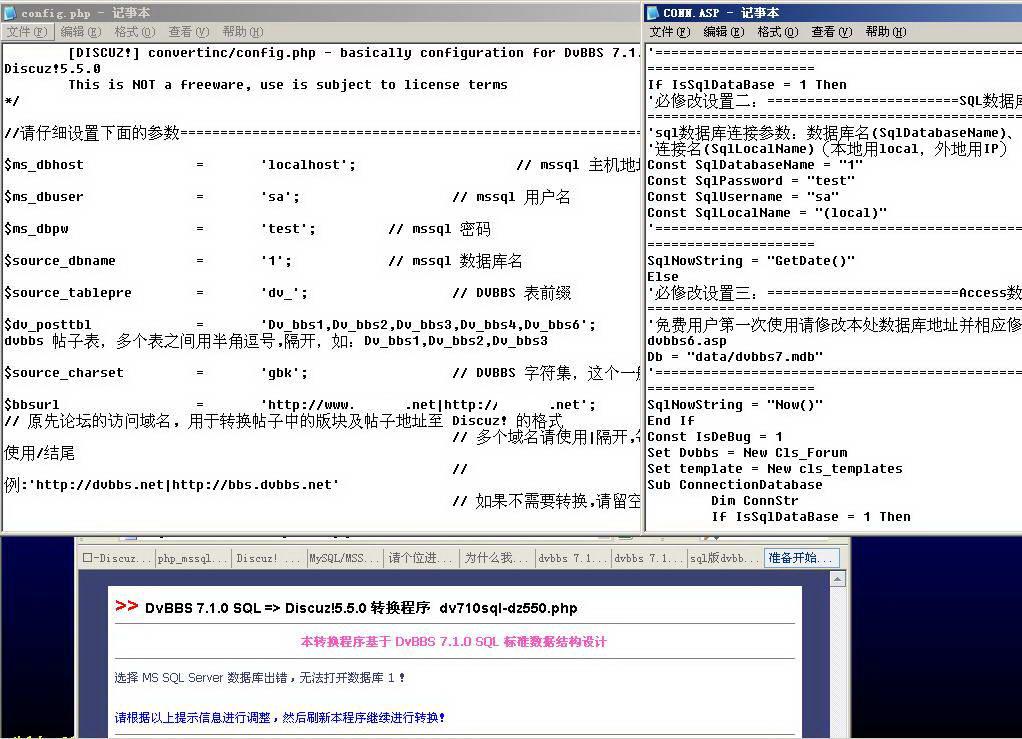Open 格式 menu in config.php Notepad
Image resolution: width=1022 pixels, height=739 pixels.
134,32
